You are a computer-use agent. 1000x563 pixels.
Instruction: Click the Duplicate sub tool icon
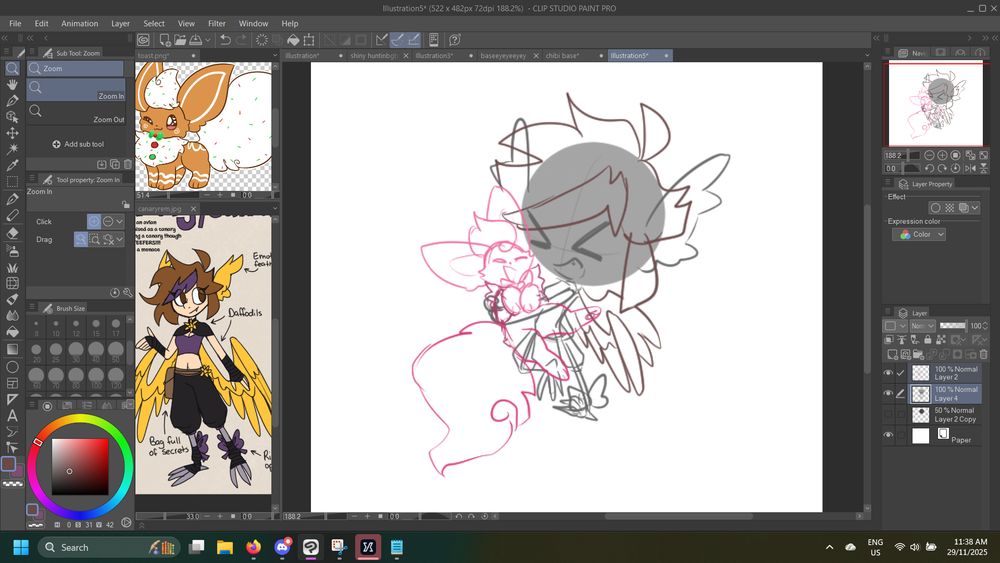[115, 164]
